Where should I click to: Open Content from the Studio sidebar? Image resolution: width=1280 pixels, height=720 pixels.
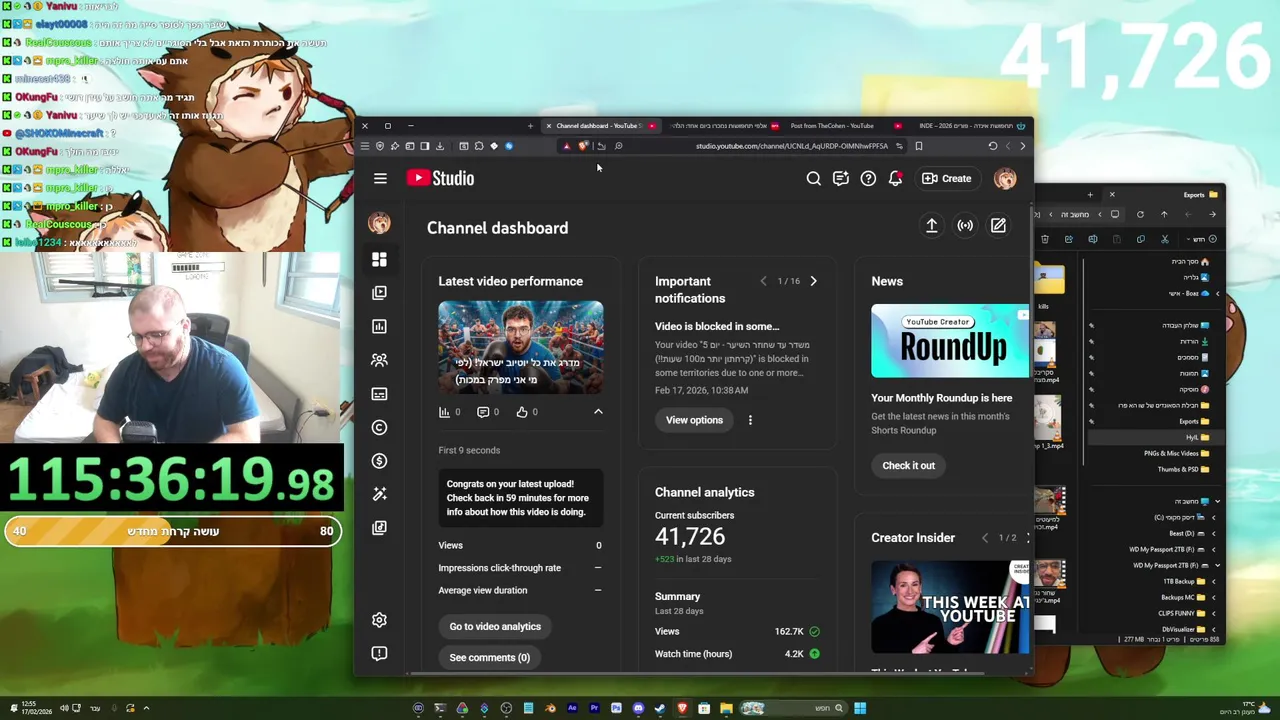click(x=379, y=293)
